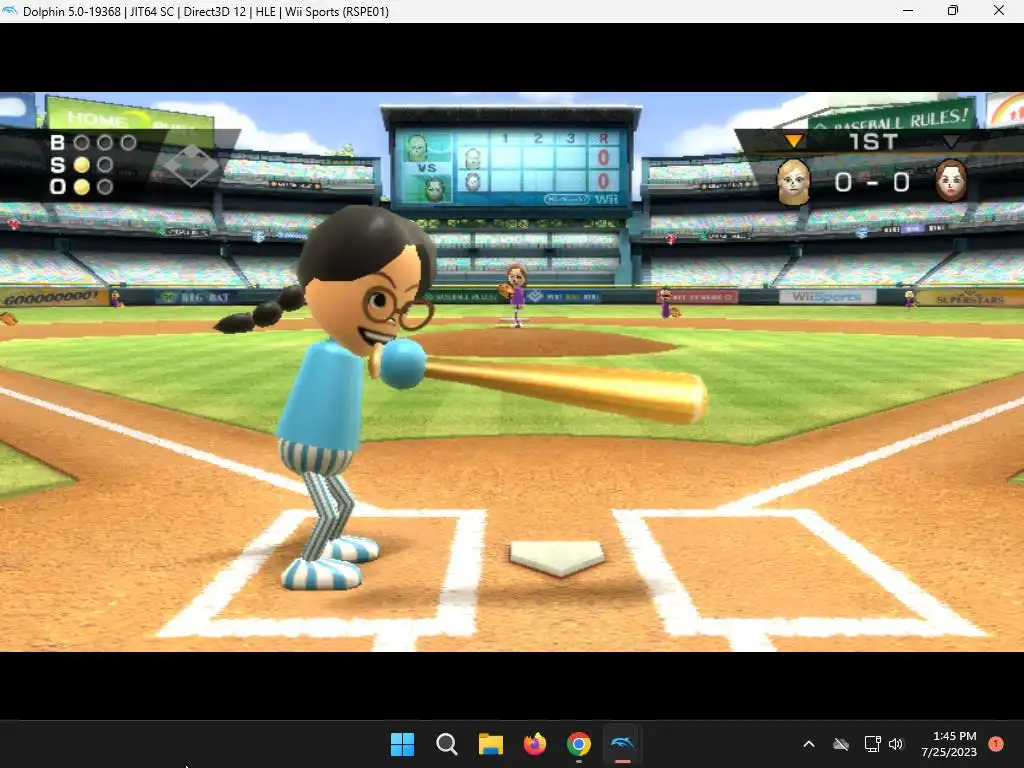The height and width of the screenshot is (768, 1024).
Task: Click the Wii logo on the scoreboard
Action: (x=606, y=199)
